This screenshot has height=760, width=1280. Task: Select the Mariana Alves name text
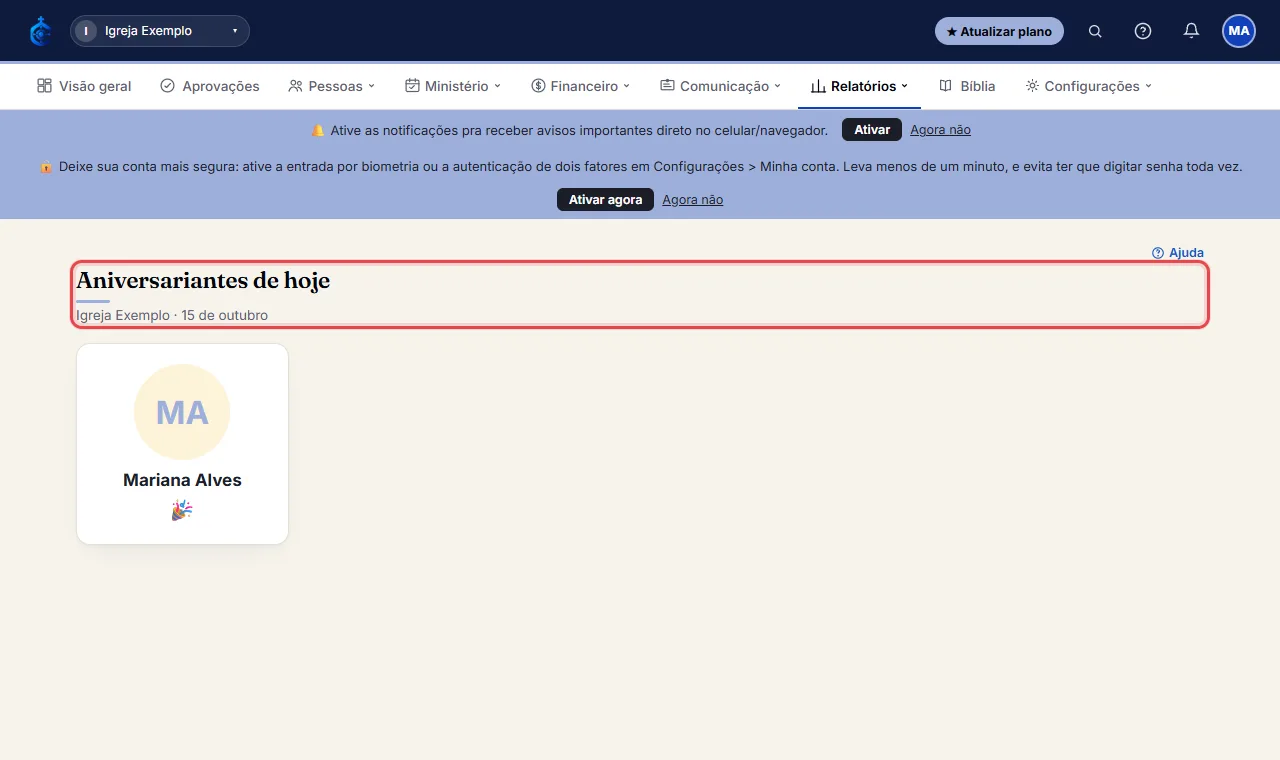pyautogui.click(x=182, y=480)
